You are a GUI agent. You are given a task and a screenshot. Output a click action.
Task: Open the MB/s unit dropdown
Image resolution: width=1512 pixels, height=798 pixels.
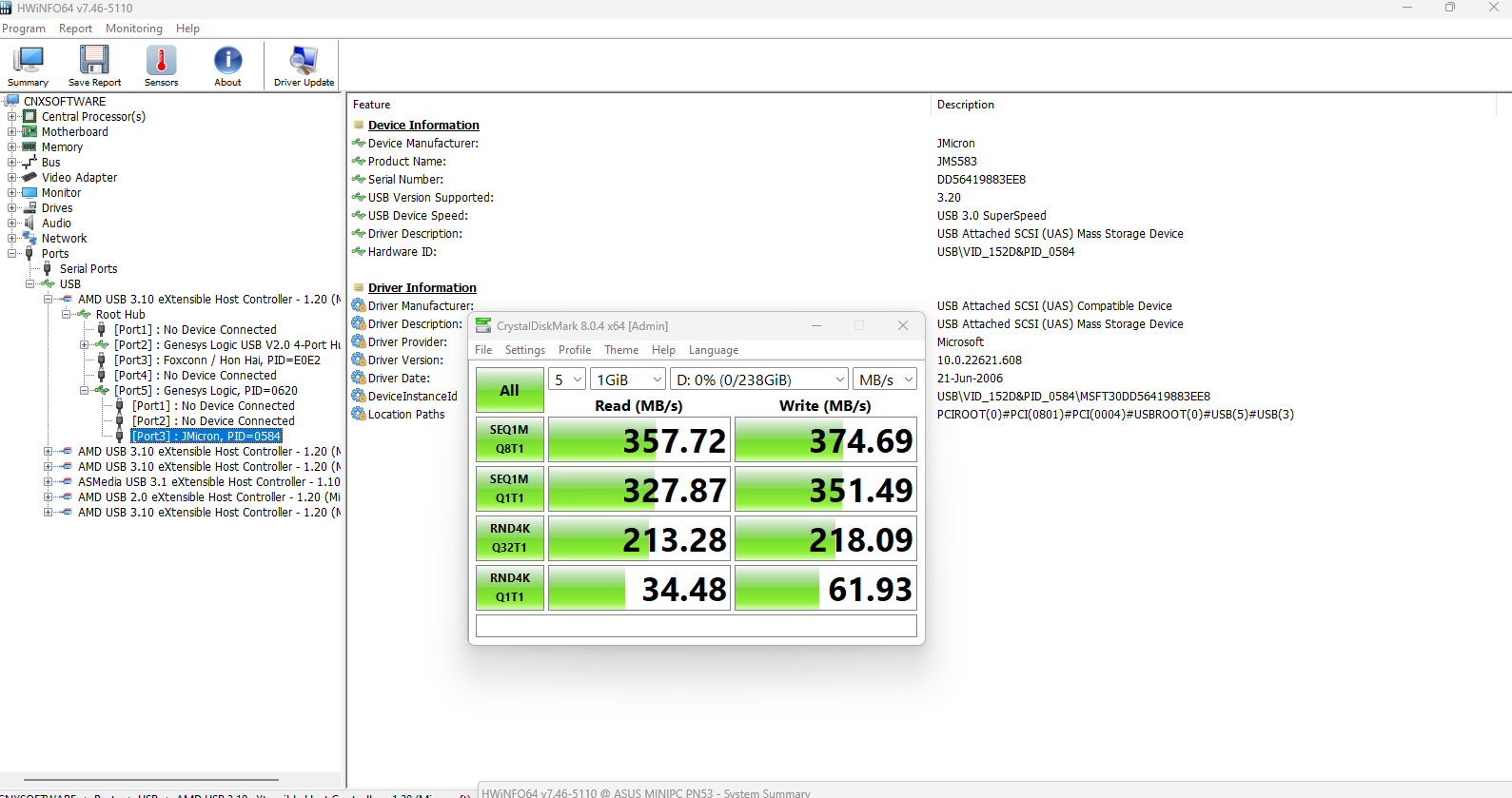pyautogui.click(x=885, y=380)
